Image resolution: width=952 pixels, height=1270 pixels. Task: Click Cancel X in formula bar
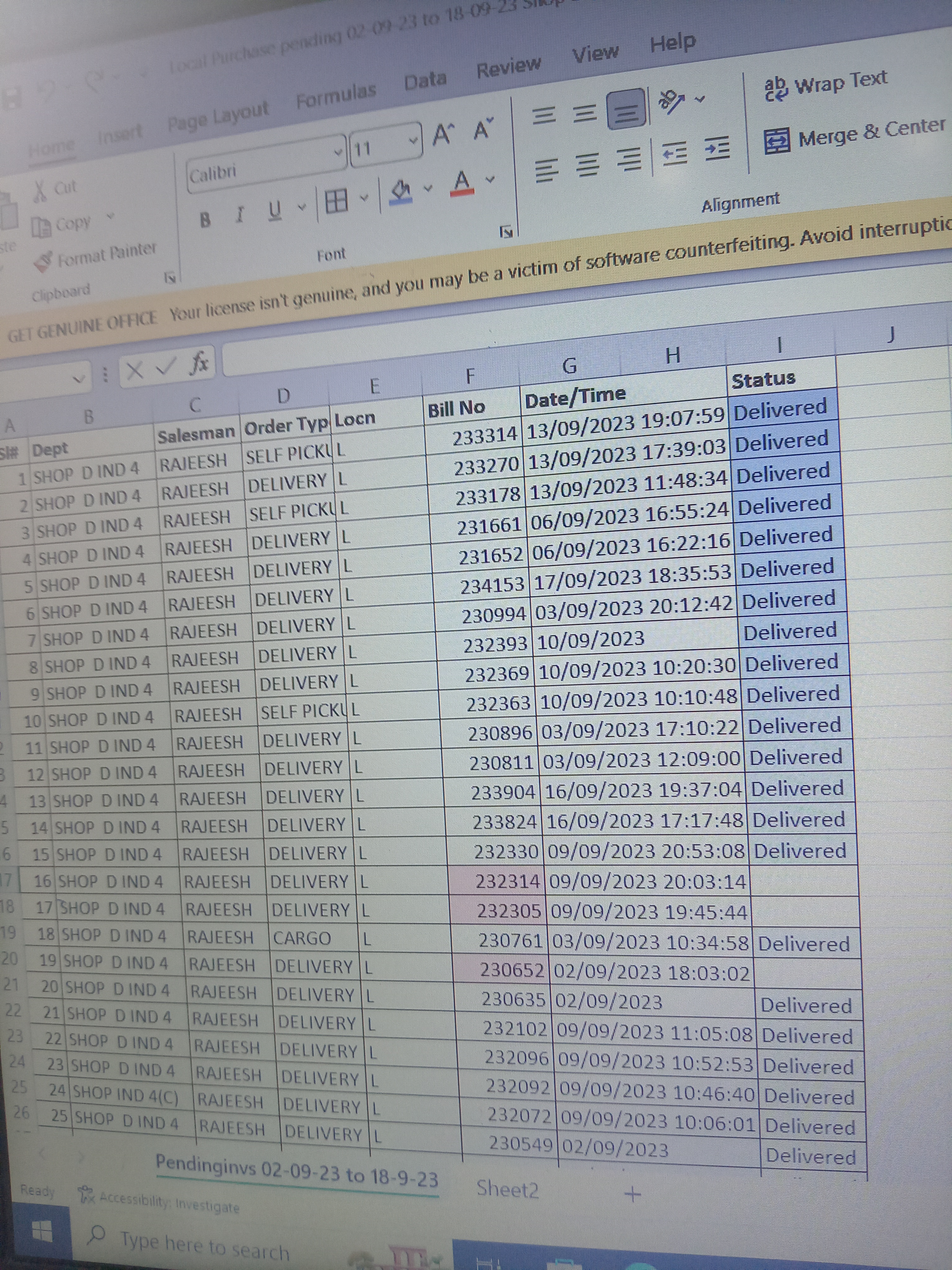tap(135, 371)
